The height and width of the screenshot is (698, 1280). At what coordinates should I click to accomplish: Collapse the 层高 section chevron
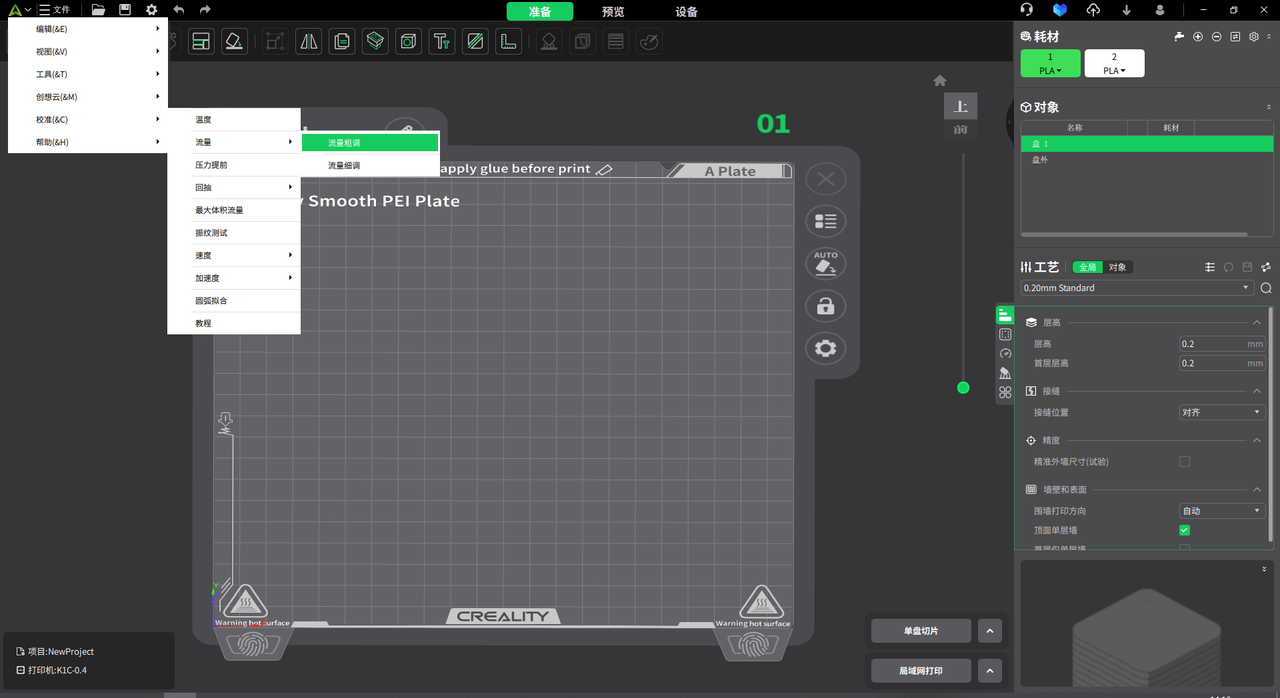pyautogui.click(x=1257, y=322)
